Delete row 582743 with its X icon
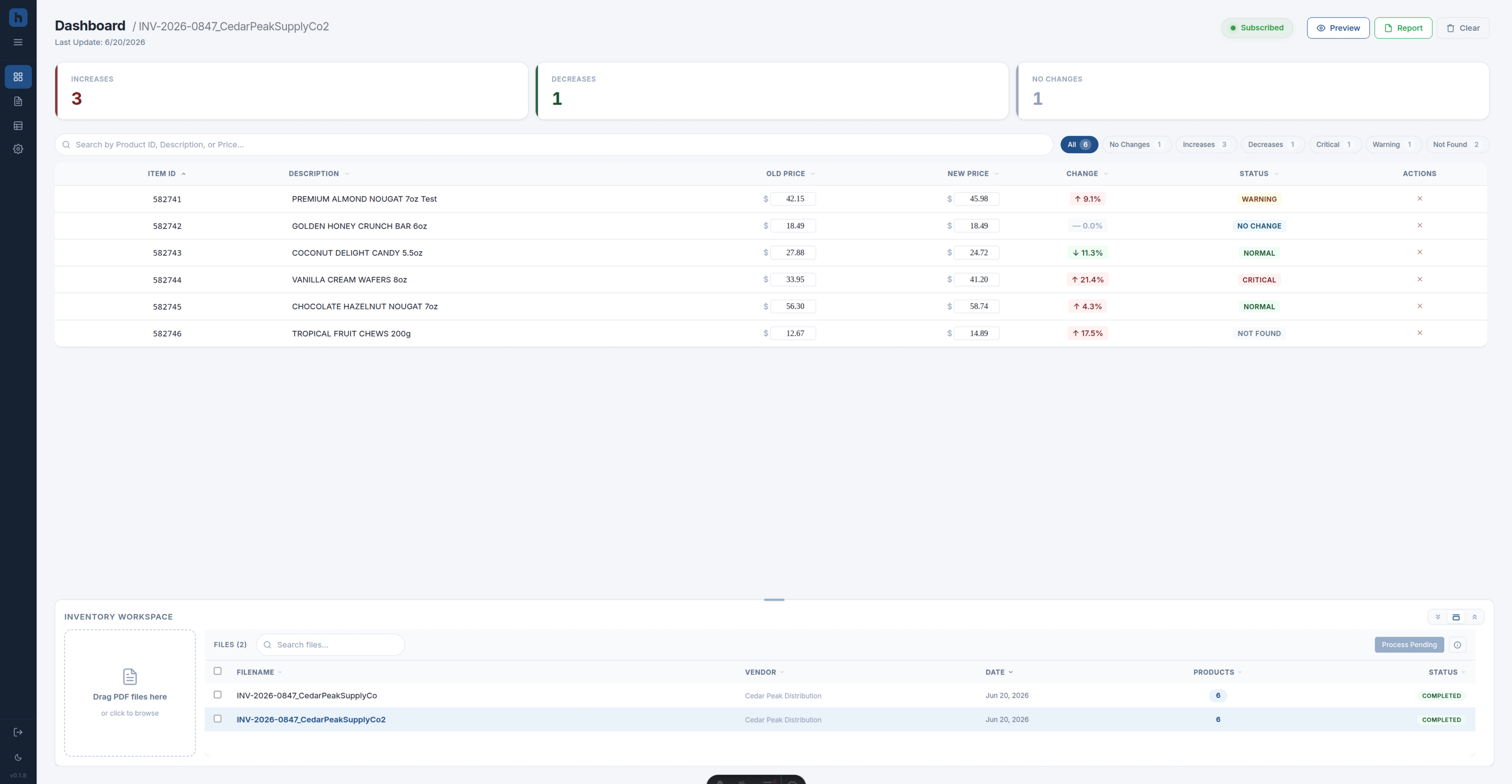Image resolution: width=1512 pixels, height=784 pixels. (x=1419, y=252)
